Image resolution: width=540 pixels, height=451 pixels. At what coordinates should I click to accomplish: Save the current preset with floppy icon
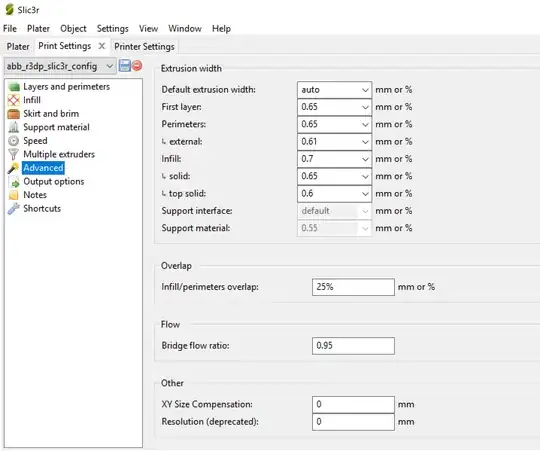(x=125, y=65)
